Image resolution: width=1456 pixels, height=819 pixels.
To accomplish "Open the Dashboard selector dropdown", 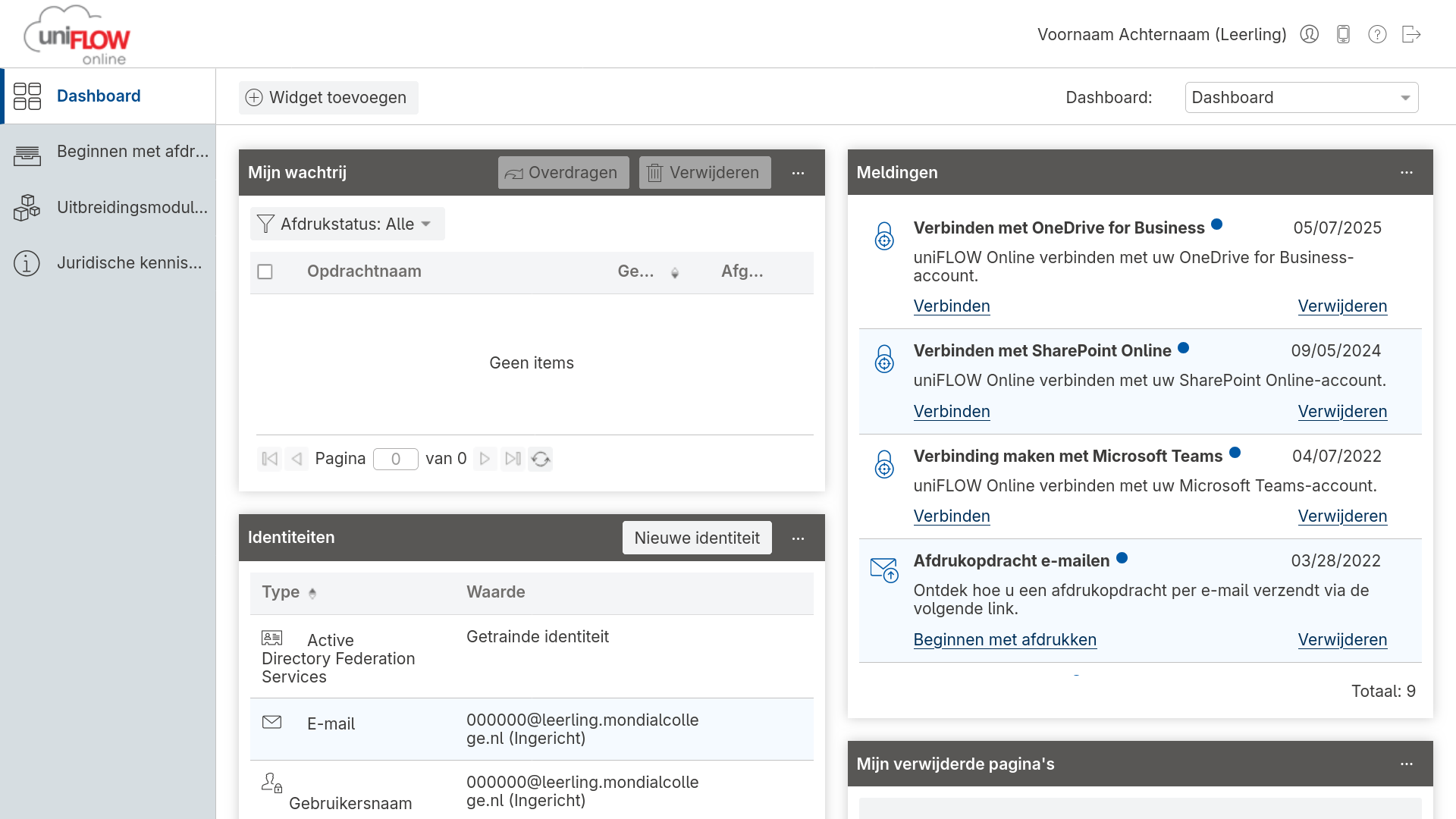I will [1405, 97].
